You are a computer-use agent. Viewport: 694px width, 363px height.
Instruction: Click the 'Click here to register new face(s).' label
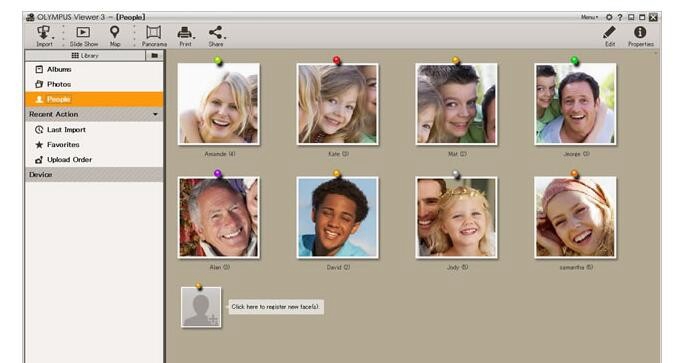[275, 307]
